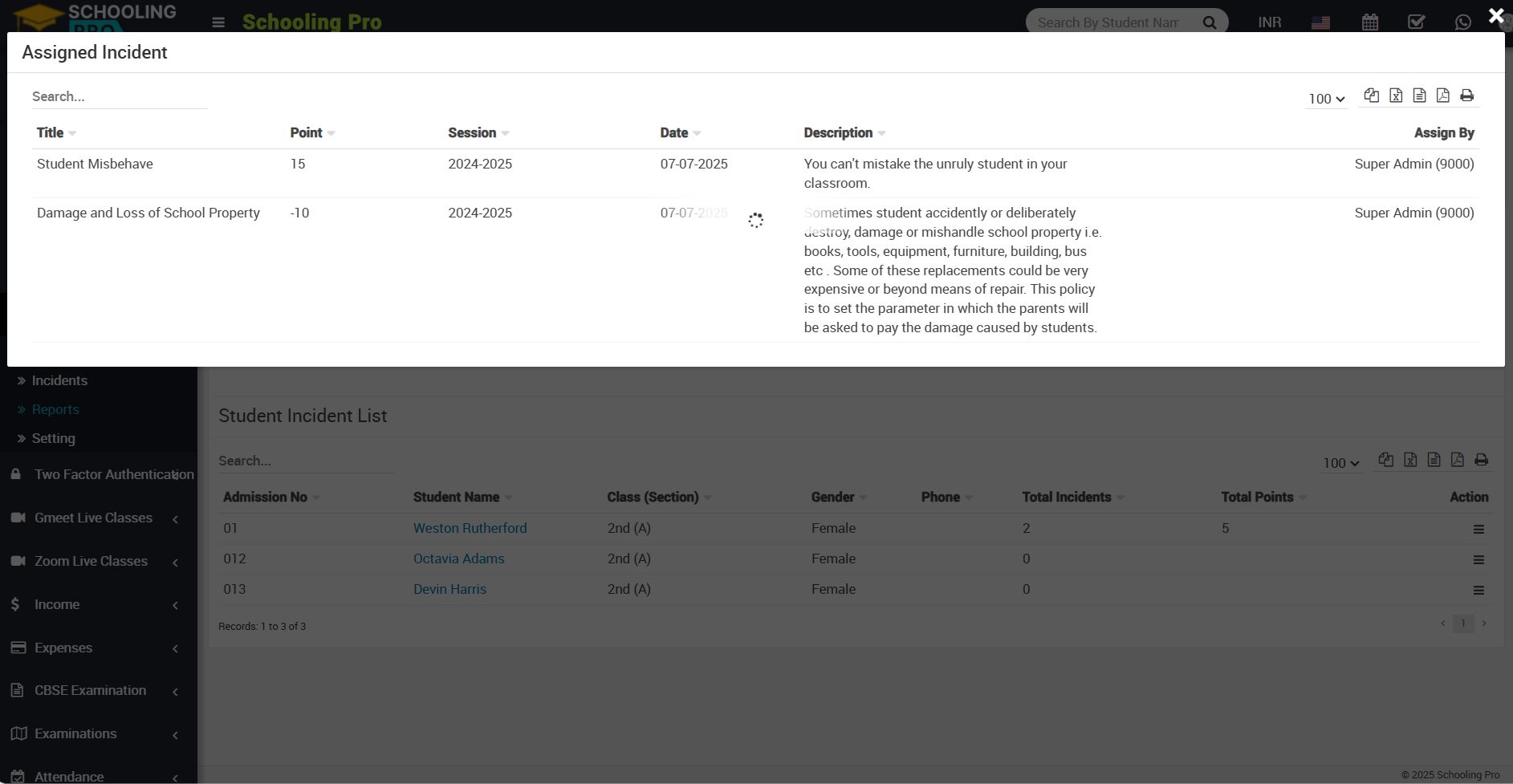Open Weston Rutherford student profile link

[470, 528]
